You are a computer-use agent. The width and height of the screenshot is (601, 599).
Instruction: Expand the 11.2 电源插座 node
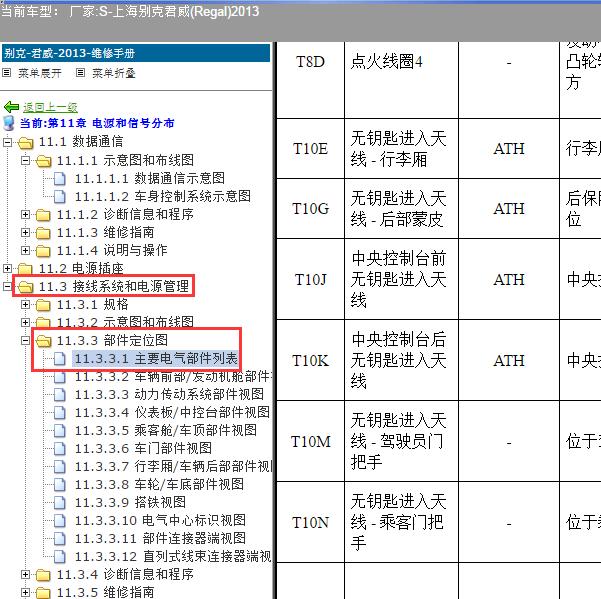click(7, 268)
